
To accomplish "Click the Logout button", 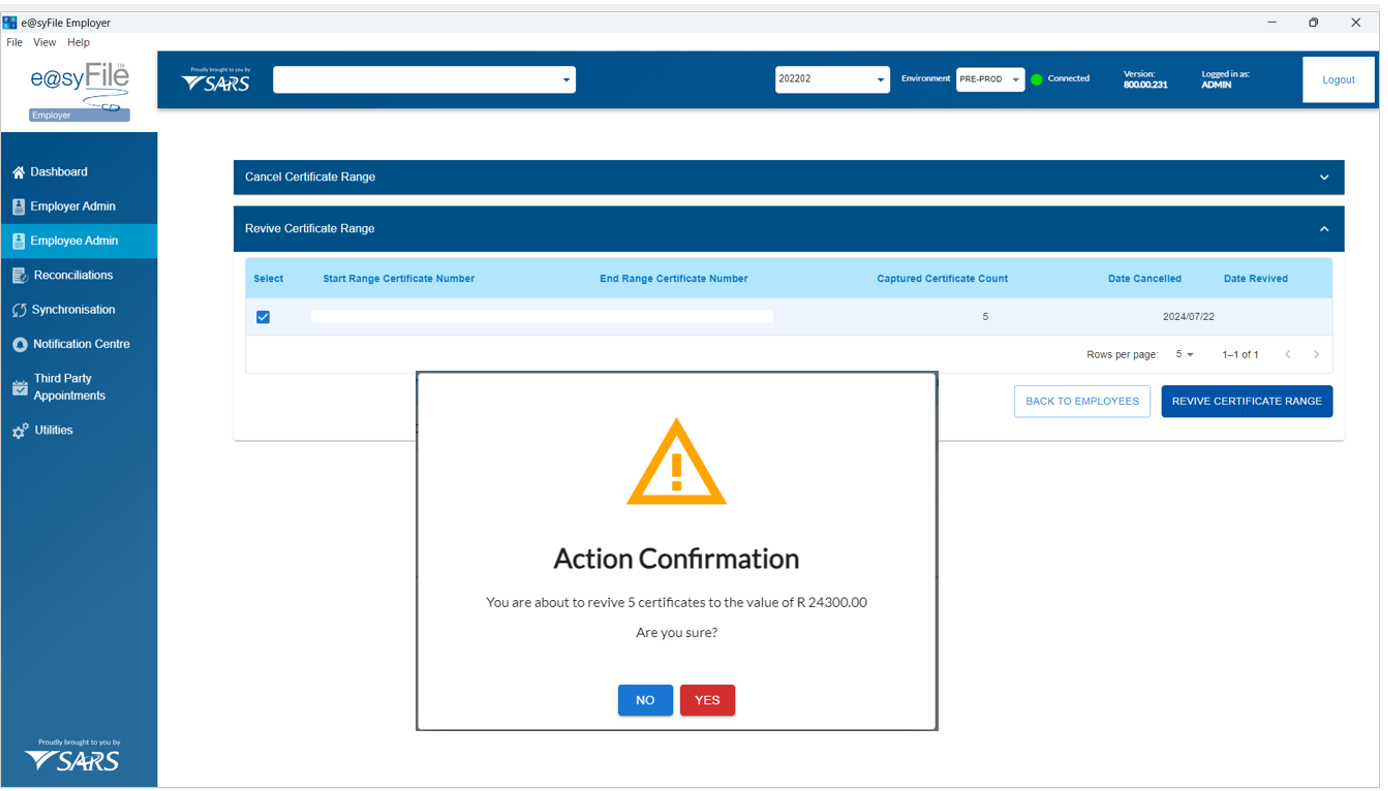I will click(1337, 80).
